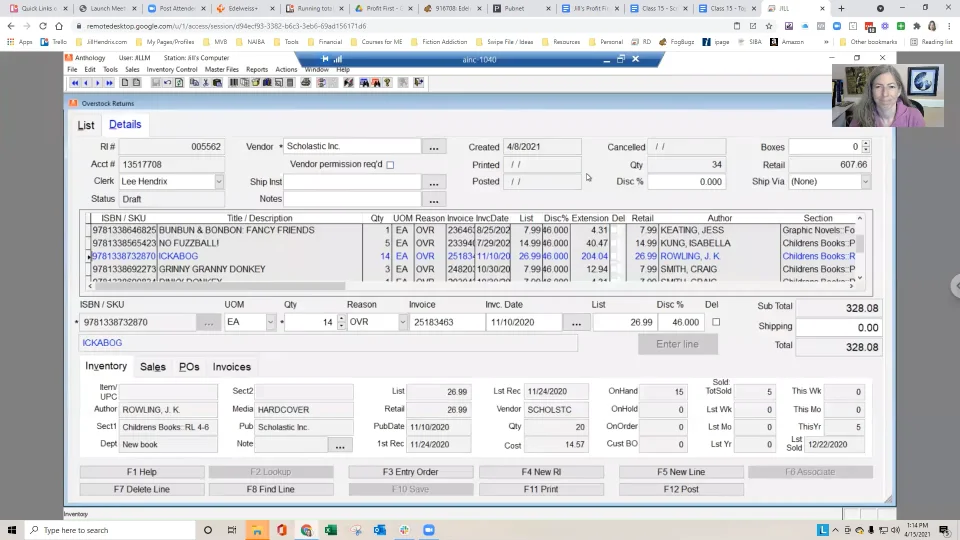The height and width of the screenshot is (540, 960).
Task: Click the cut scissors icon in toolbar
Action: click(x=206, y=83)
